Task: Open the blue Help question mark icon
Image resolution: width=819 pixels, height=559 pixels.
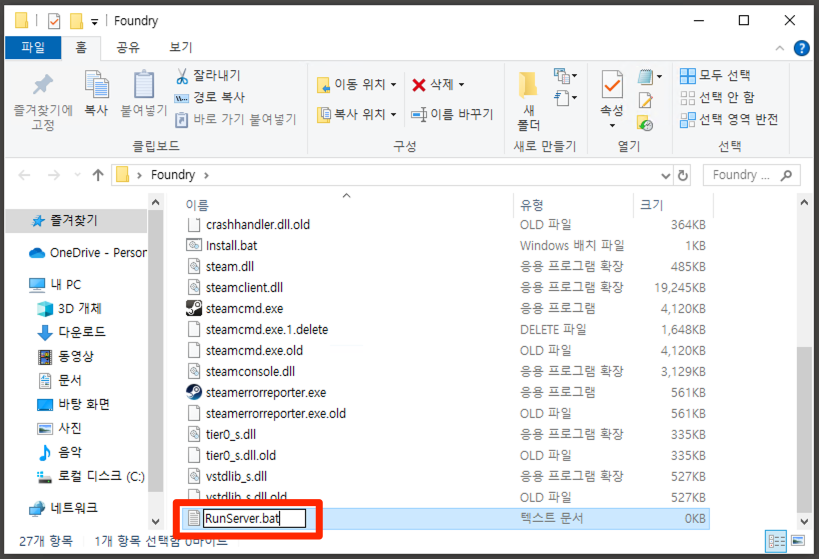Action: coord(801,48)
